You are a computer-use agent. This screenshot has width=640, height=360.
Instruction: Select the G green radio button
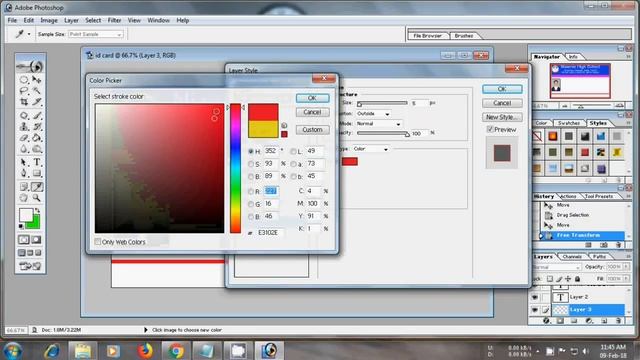[x=251, y=204]
